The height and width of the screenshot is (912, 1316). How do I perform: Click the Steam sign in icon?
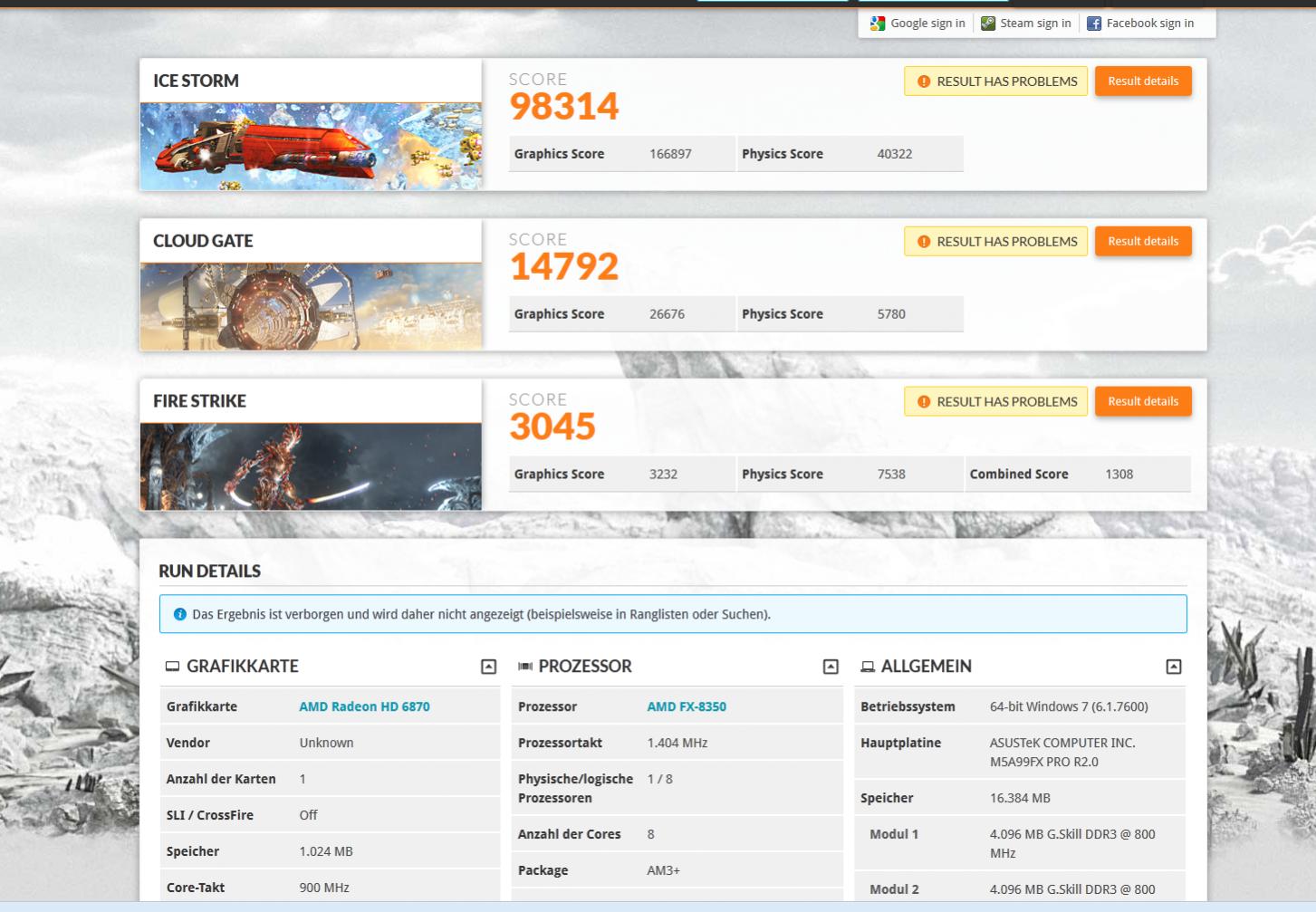point(988,24)
